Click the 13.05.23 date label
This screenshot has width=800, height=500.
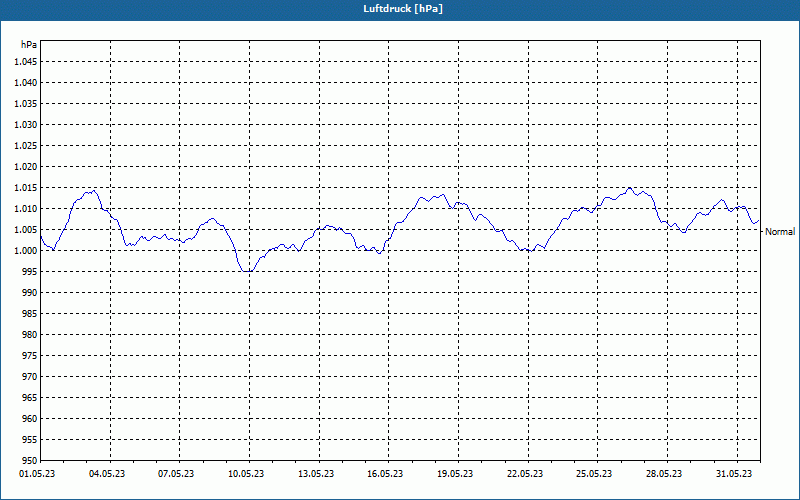tap(316, 474)
